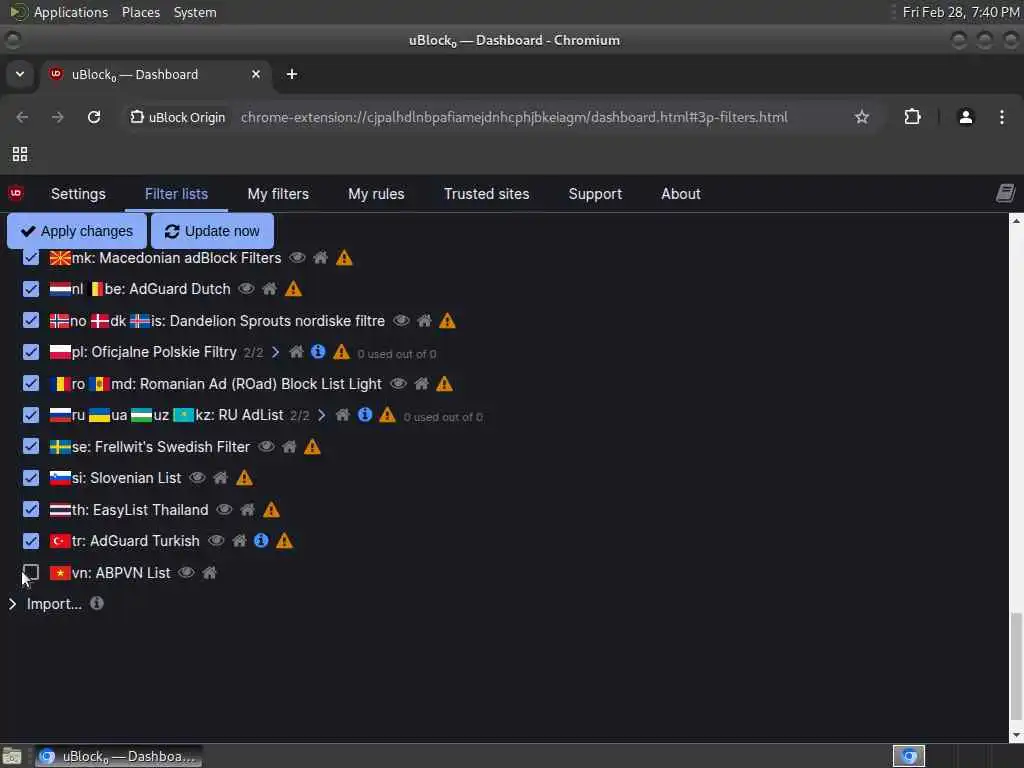Uncheck EasyList Thailand checkbox
Image resolution: width=1024 pixels, height=768 pixels.
tap(31, 509)
